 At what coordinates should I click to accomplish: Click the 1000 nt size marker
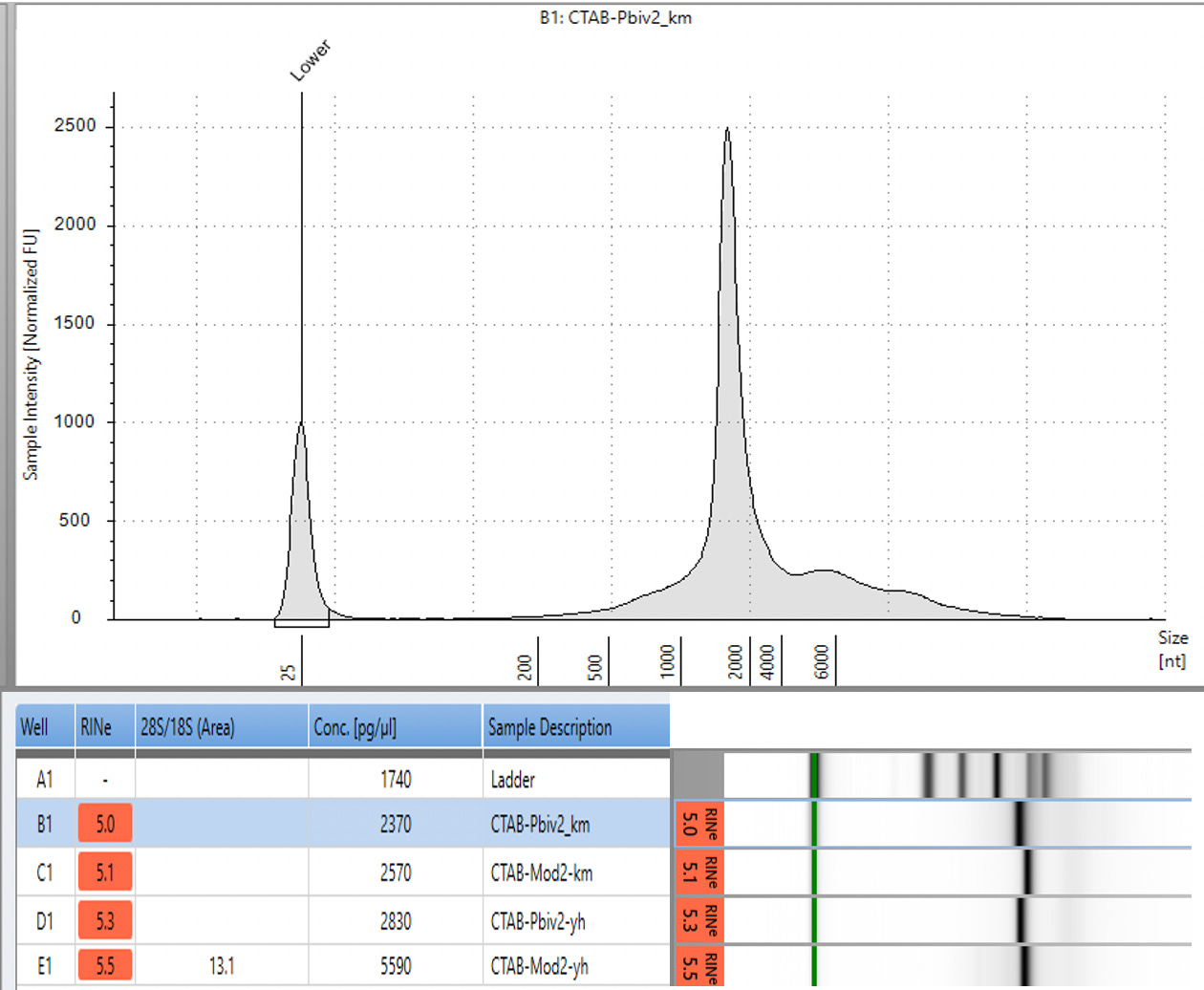tap(667, 661)
